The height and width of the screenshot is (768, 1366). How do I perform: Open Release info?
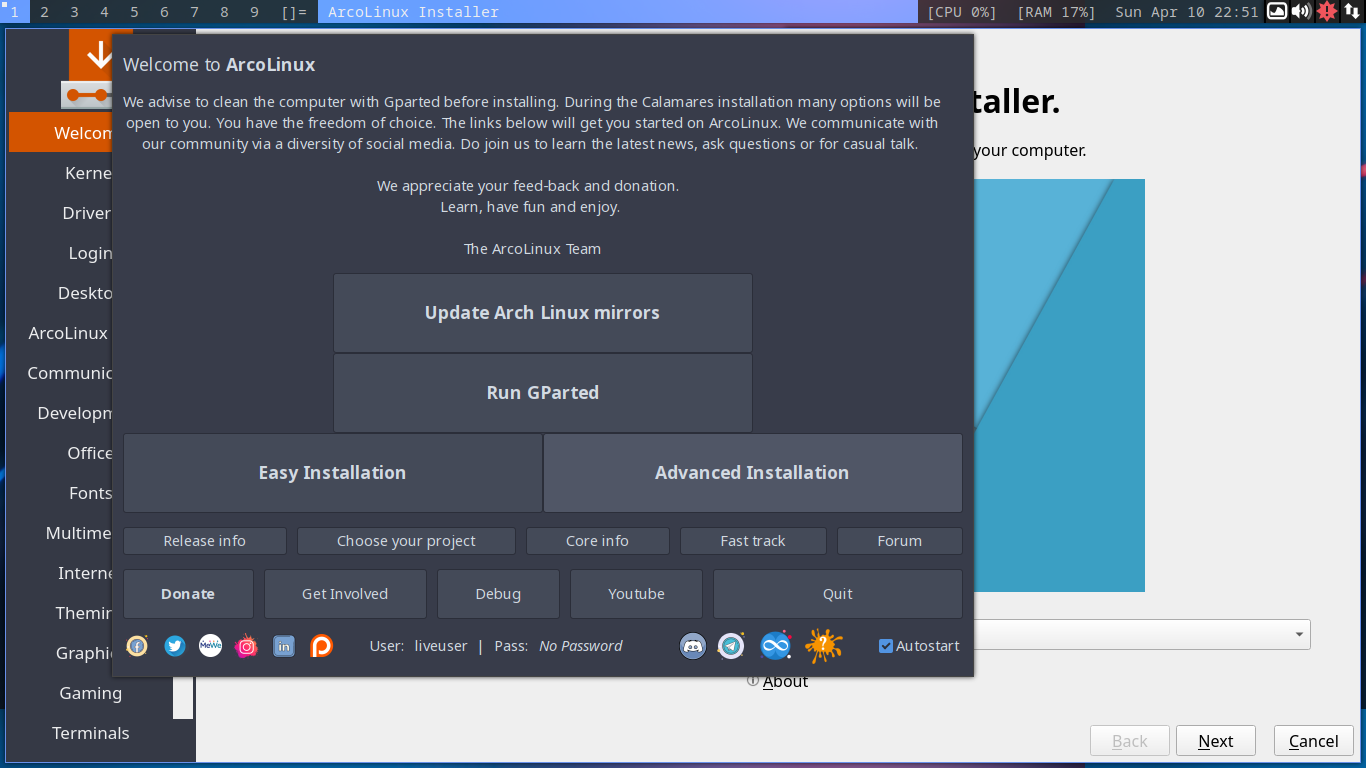(205, 541)
